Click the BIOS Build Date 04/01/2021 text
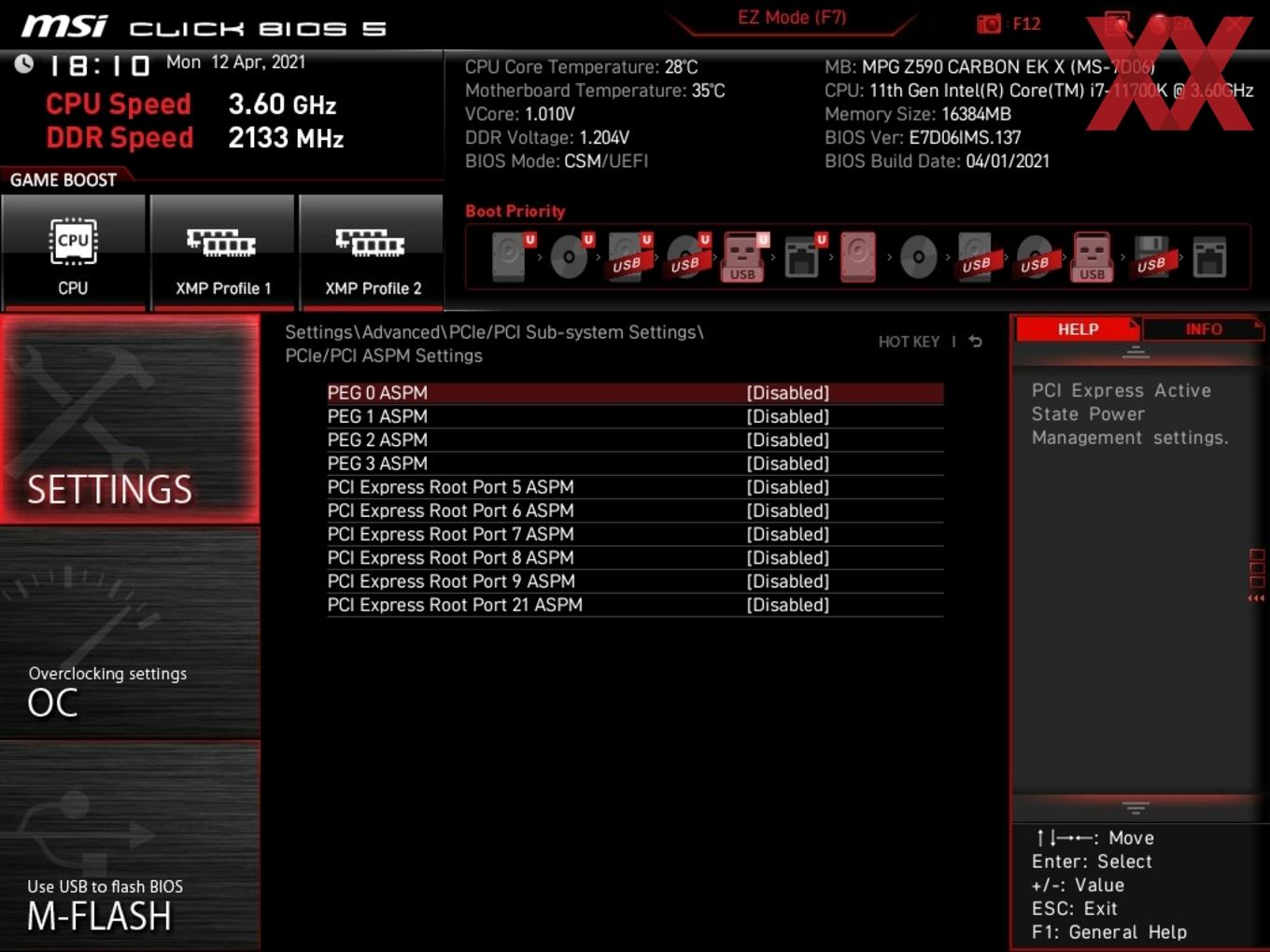1270x952 pixels. (937, 161)
